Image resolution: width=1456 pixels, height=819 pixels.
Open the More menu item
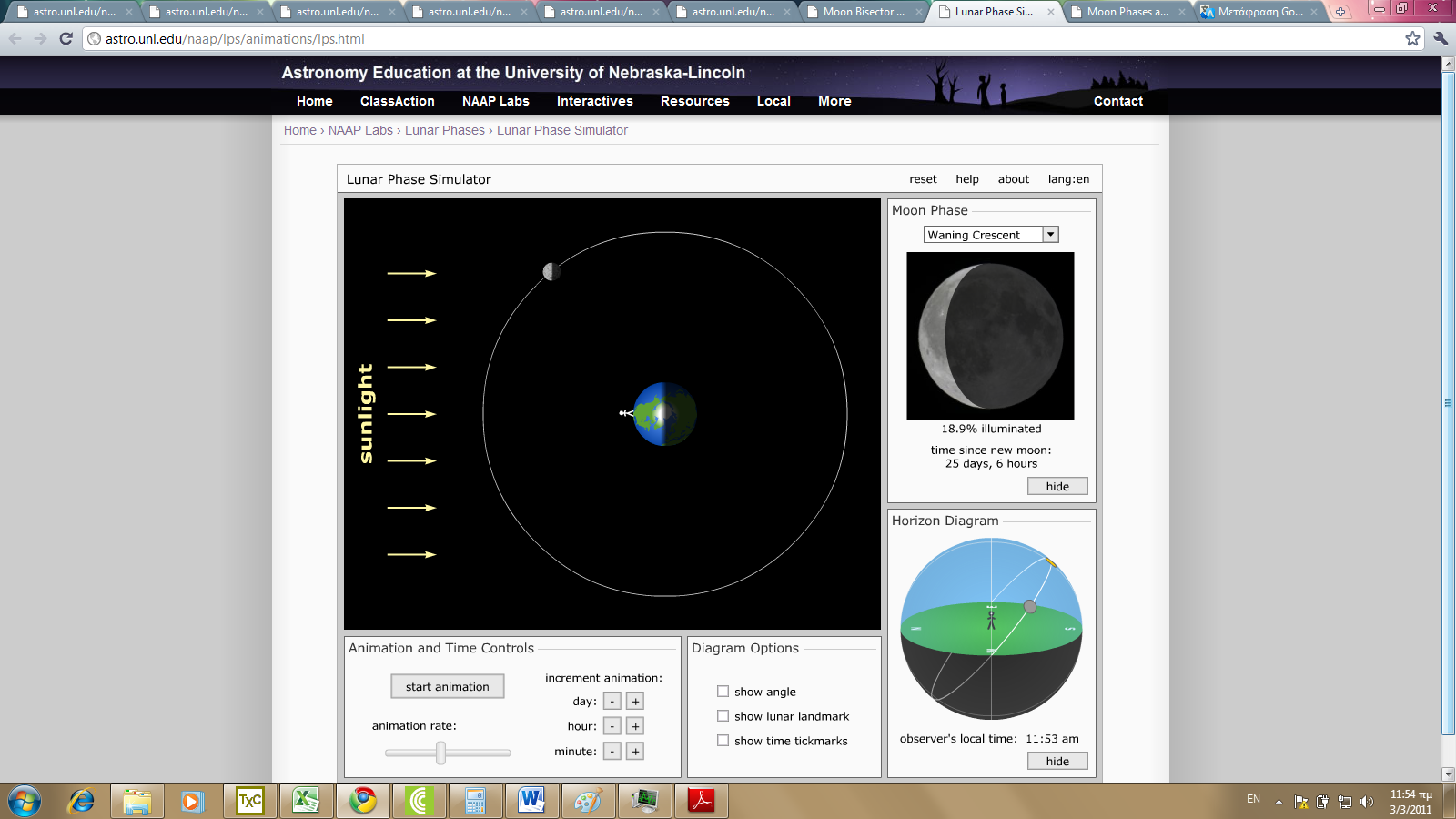pyautogui.click(x=834, y=101)
